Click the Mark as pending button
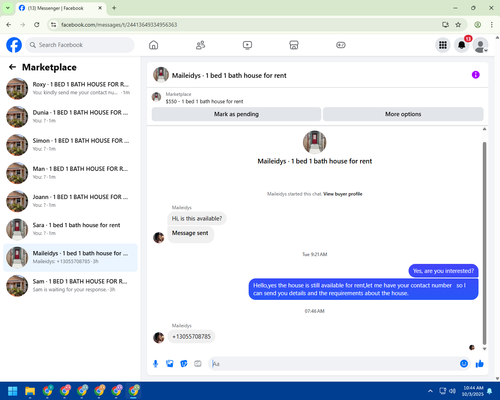The width and height of the screenshot is (500, 400). (236, 114)
